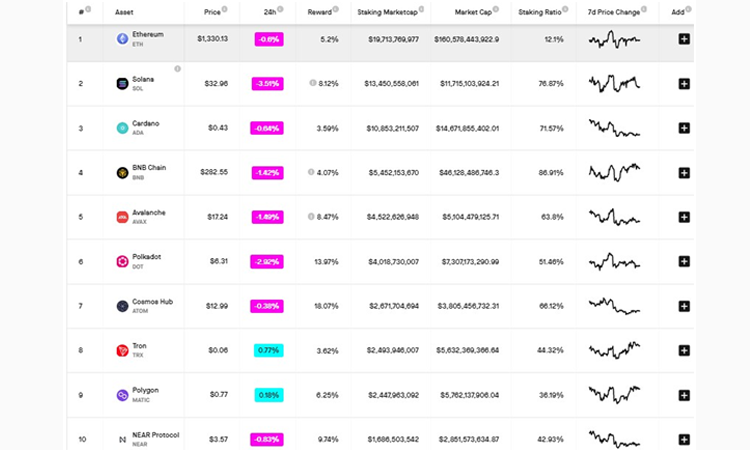Viewport: 750px width, 450px height.
Task: Open the NEAR Protocol asset name link
Action: click(155, 435)
